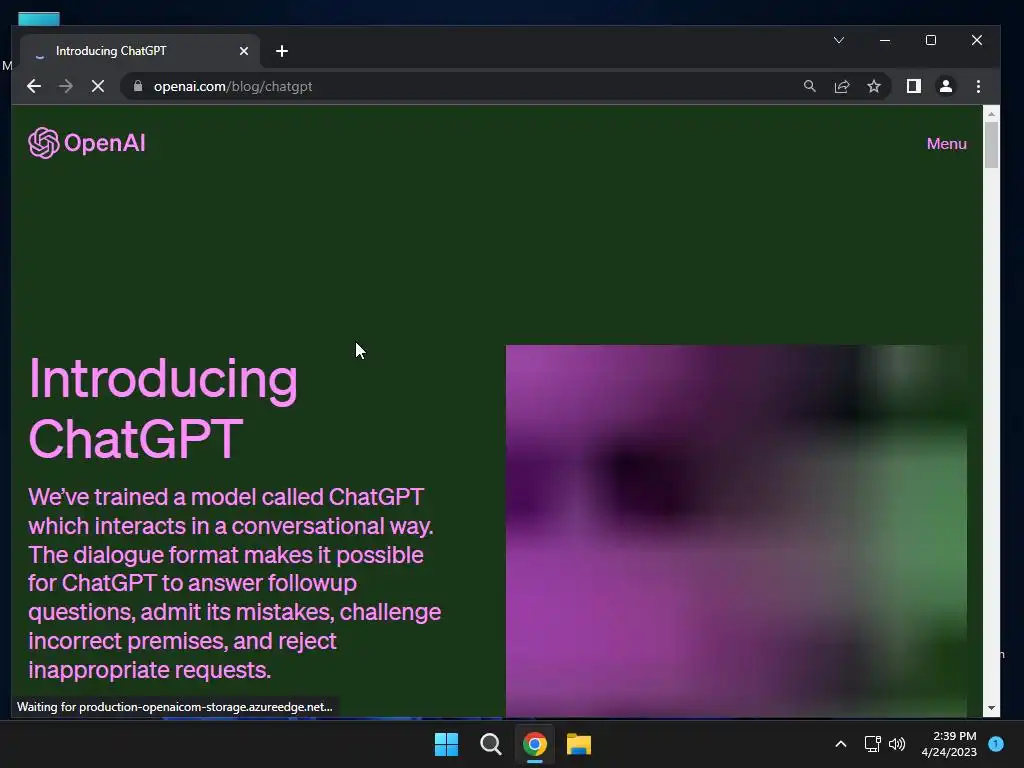Click the scrollbar down arrow
1024x768 pixels.
pyautogui.click(x=991, y=708)
